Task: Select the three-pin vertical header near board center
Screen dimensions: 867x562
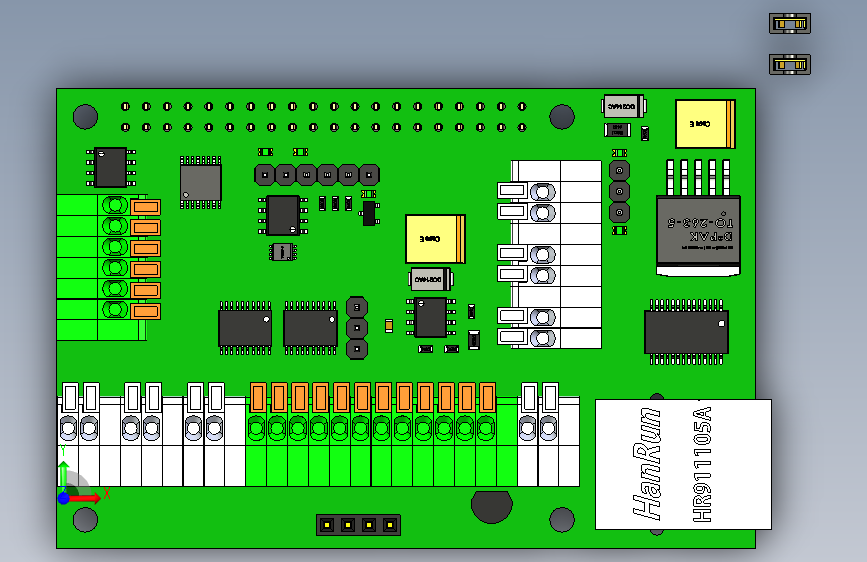Action: [x=357, y=328]
